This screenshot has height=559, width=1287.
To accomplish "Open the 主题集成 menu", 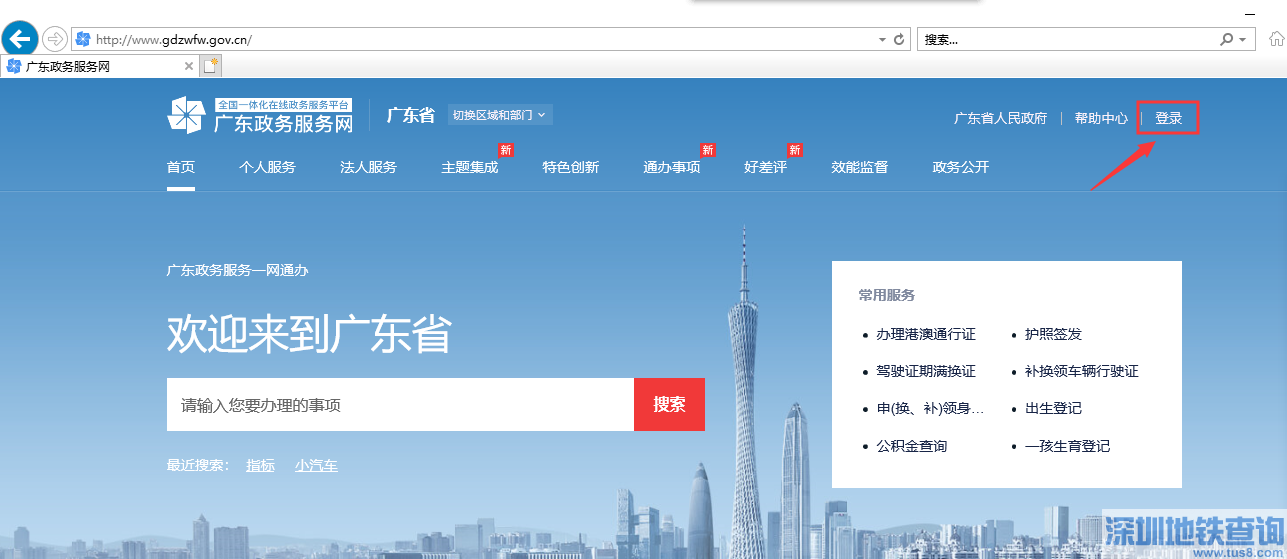I will click(469, 167).
